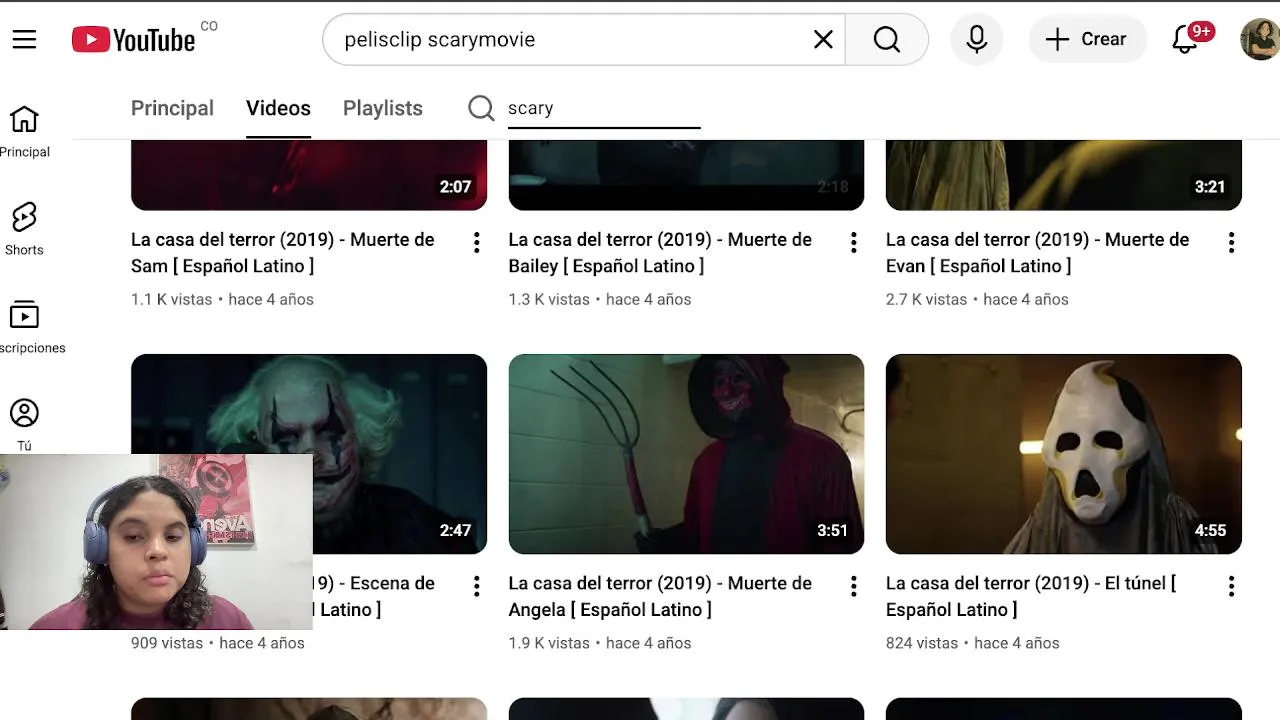Play the 3:21 thumbnail video
This screenshot has width=1280, height=720.
pyautogui.click(x=1064, y=175)
